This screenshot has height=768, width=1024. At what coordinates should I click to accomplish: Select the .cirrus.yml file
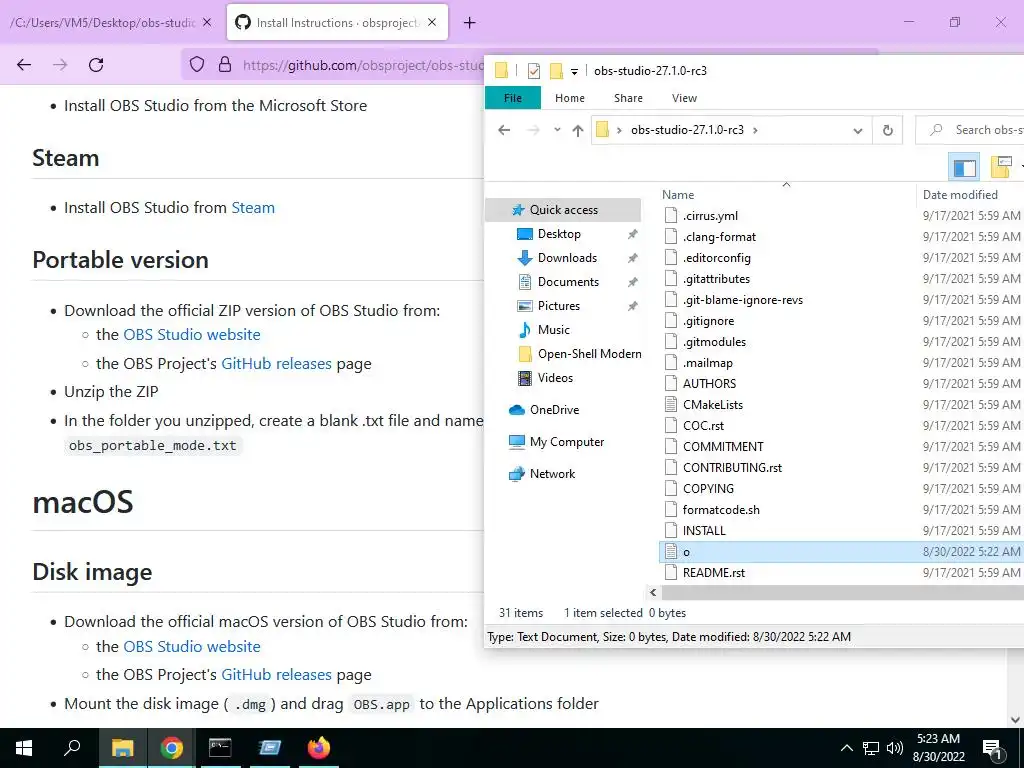click(x=710, y=216)
